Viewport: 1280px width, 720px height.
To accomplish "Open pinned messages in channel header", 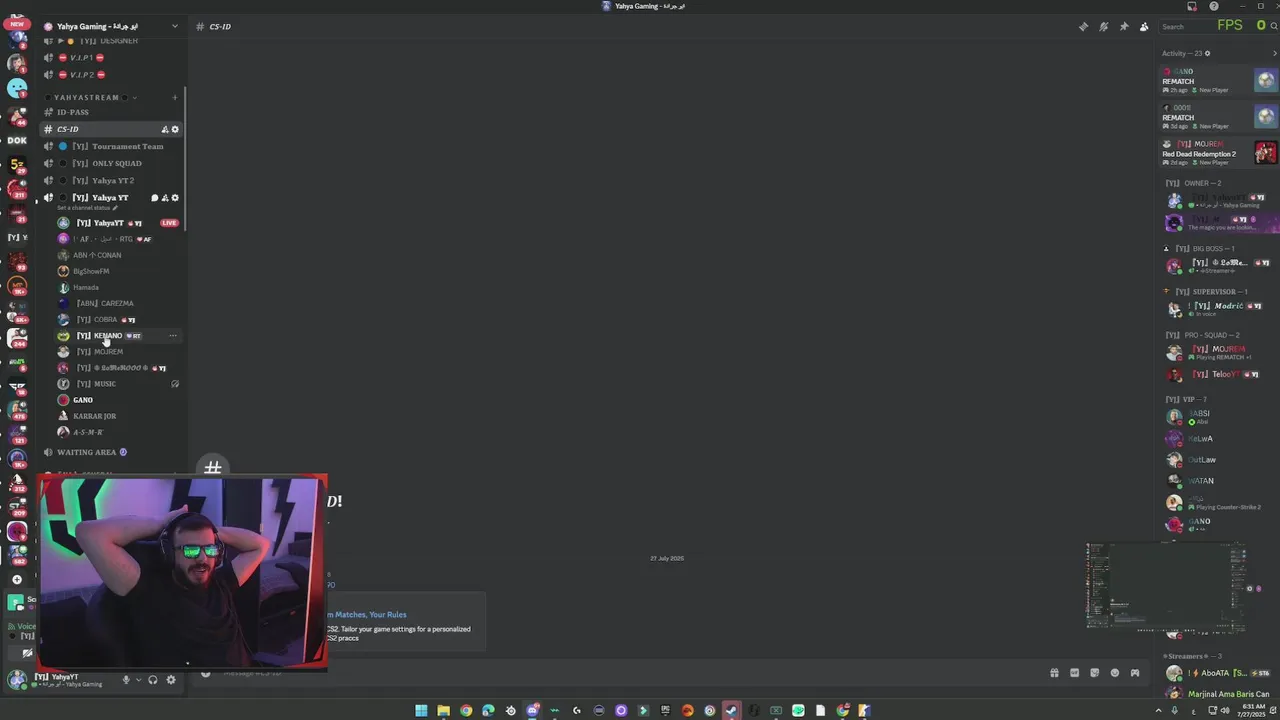I will point(1124,27).
